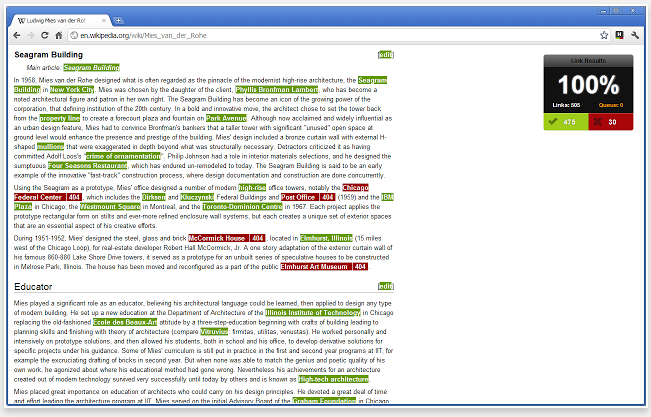651x417 pixels.
Task: Open the Toronto-Dominion Centre link
Action: pyautogui.click(x=242, y=207)
